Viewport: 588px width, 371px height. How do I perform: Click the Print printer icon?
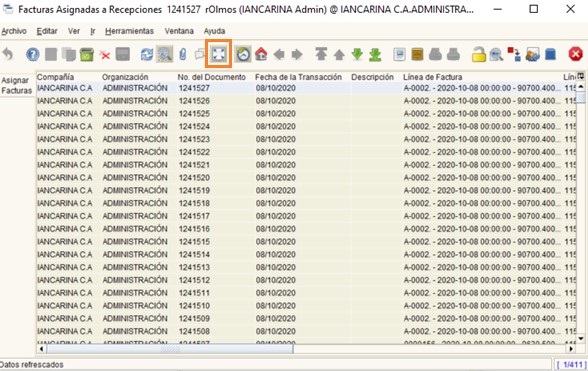click(453, 55)
